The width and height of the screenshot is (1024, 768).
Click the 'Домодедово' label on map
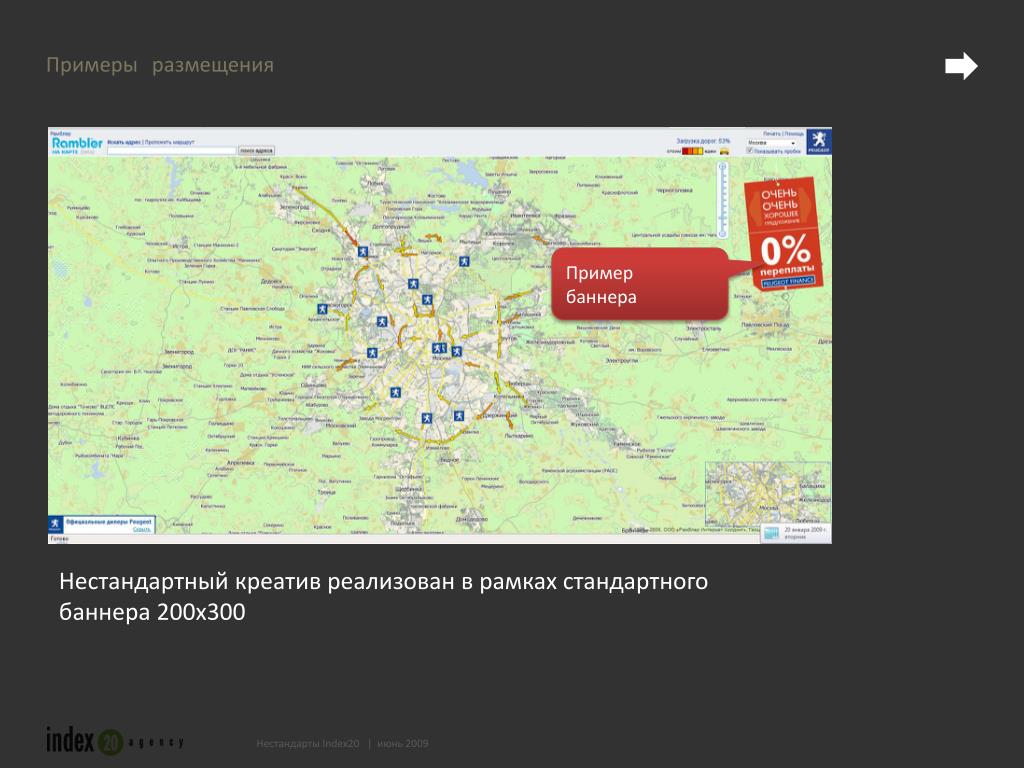tap(472, 520)
